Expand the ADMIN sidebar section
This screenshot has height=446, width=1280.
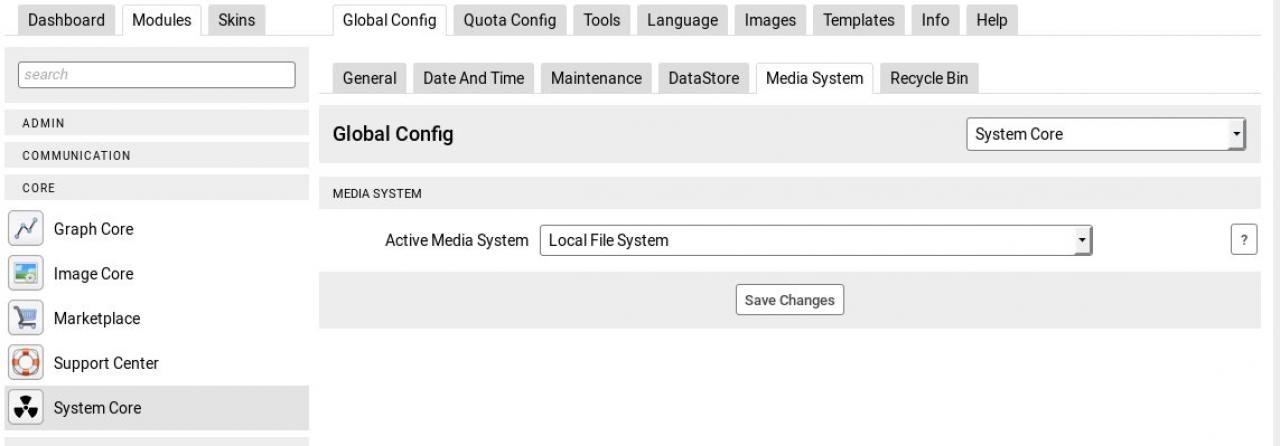pos(156,123)
